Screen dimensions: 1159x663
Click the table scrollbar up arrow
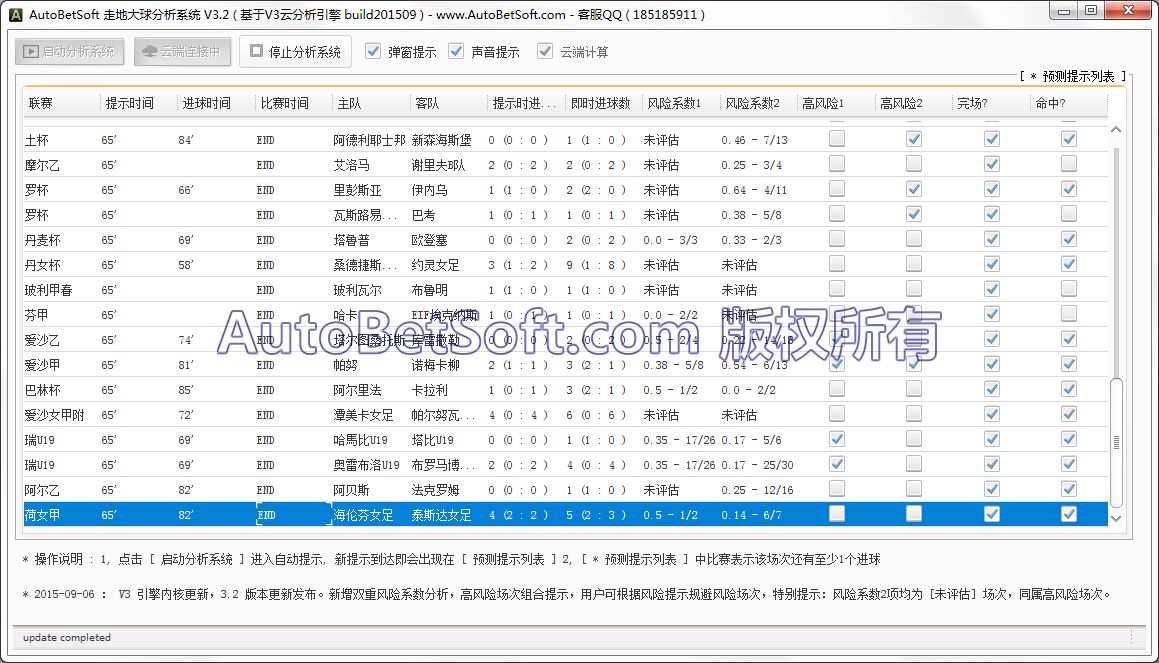pyautogui.click(x=1116, y=129)
